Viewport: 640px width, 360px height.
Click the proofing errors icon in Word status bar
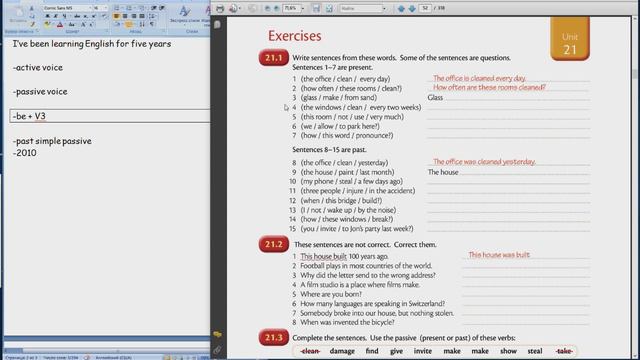click(87, 358)
